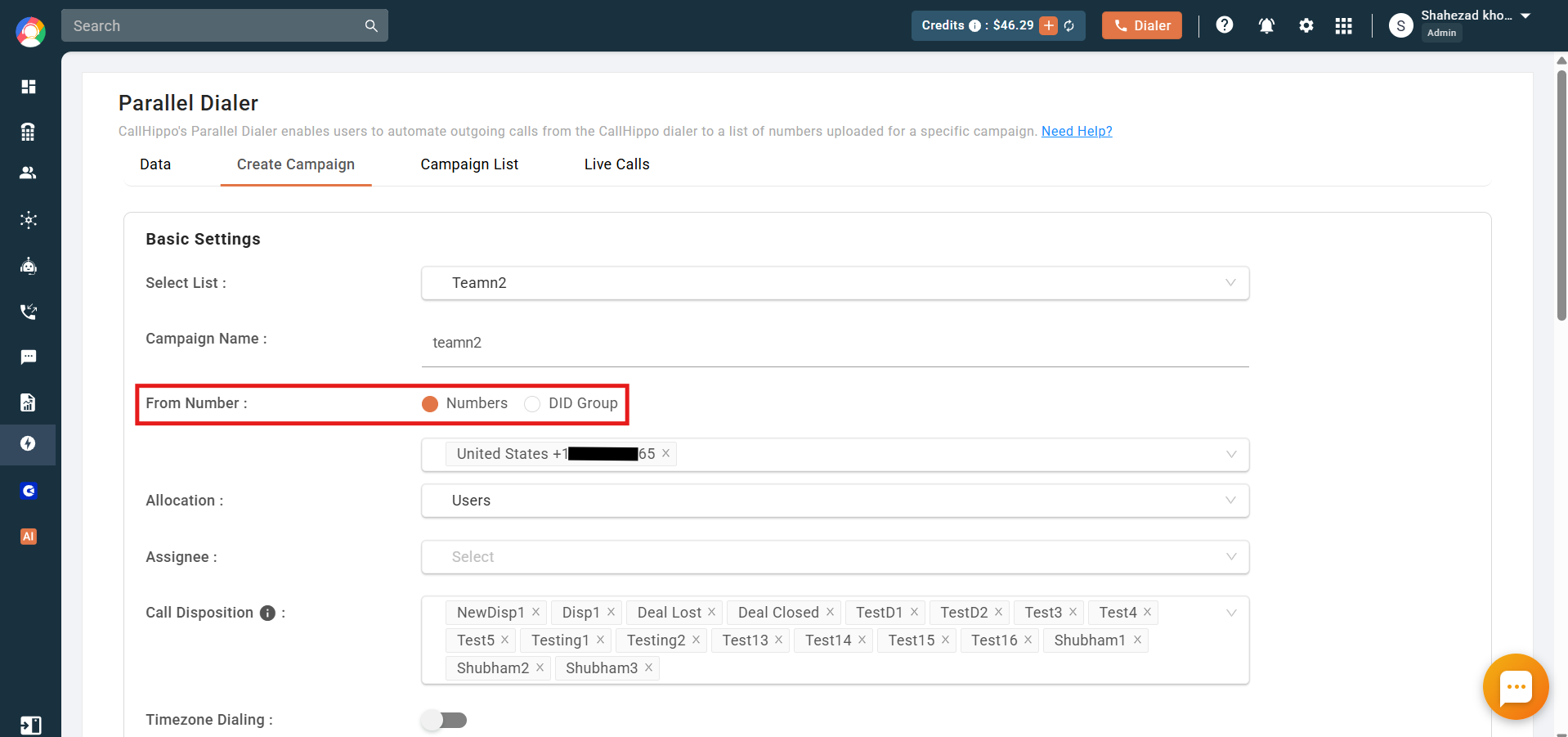Remove the TestD1 disposition tag
Screen dimensions: 1568x737
point(914,612)
